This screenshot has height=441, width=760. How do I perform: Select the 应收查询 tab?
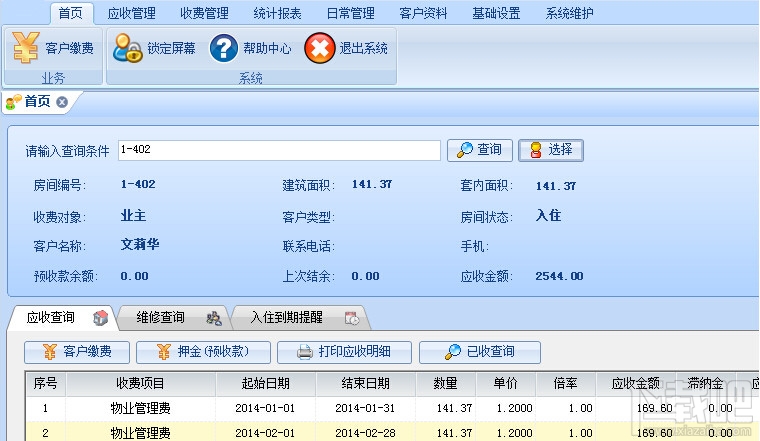[x=62, y=318]
